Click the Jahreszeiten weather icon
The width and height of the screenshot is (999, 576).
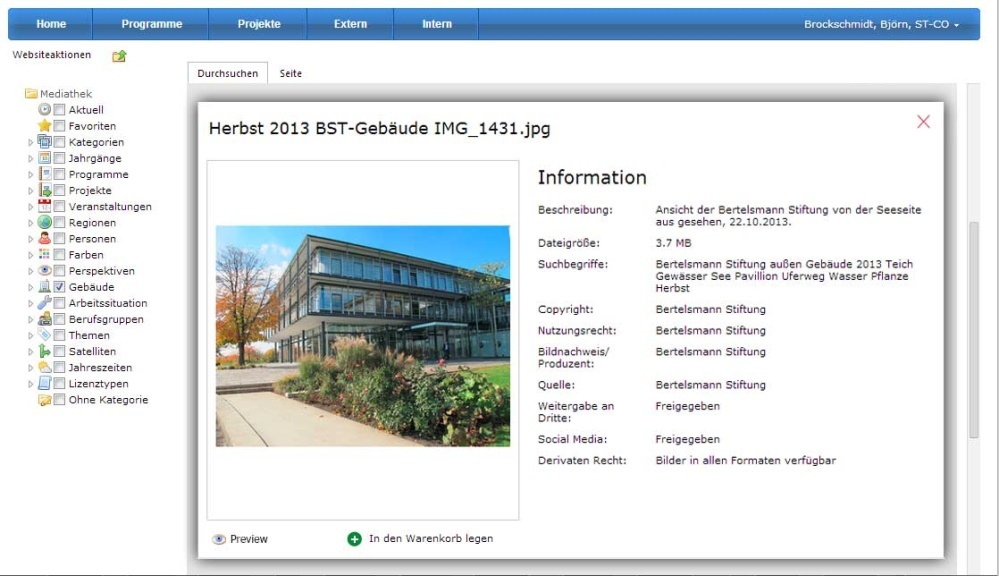[x=45, y=367]
